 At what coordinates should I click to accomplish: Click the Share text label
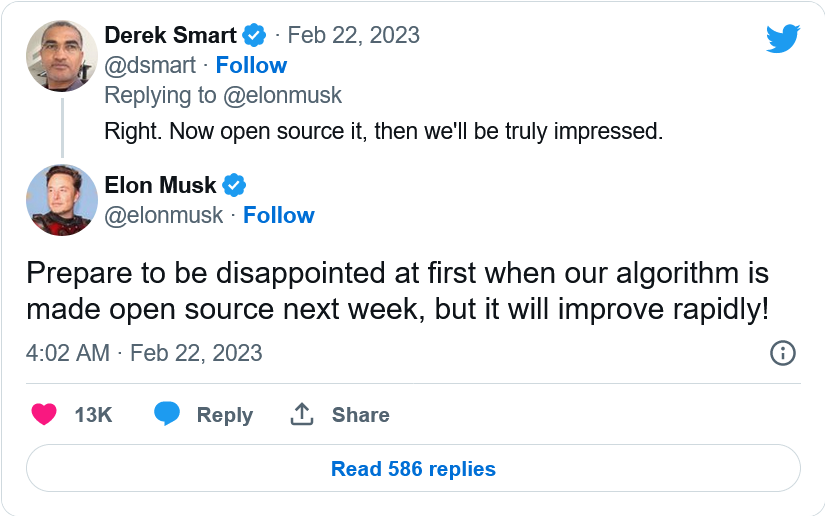pos(360,415)
